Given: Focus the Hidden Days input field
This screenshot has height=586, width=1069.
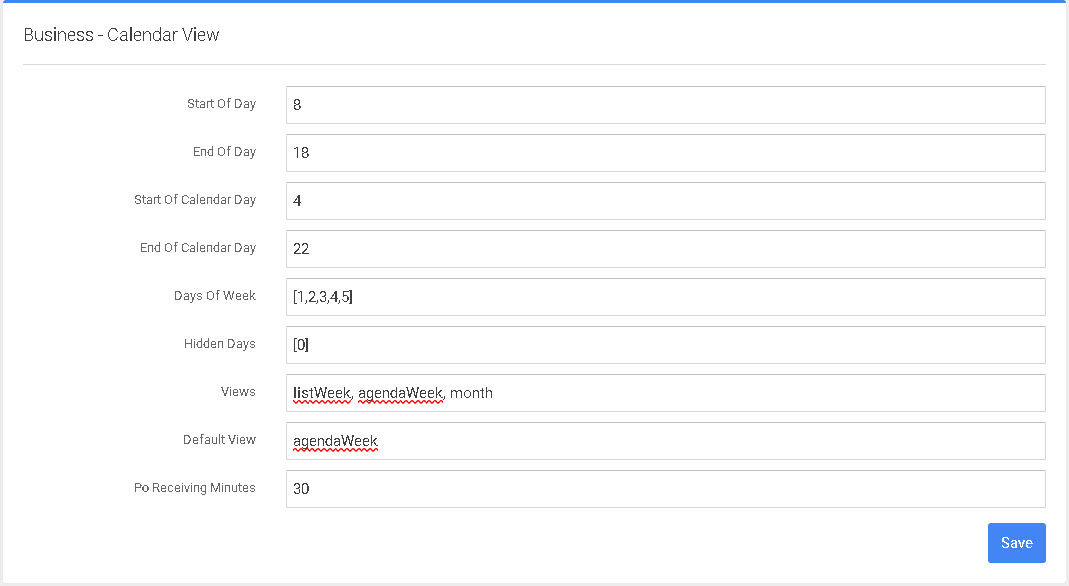Looking at the screenshot, I should (x=665, y=345).
